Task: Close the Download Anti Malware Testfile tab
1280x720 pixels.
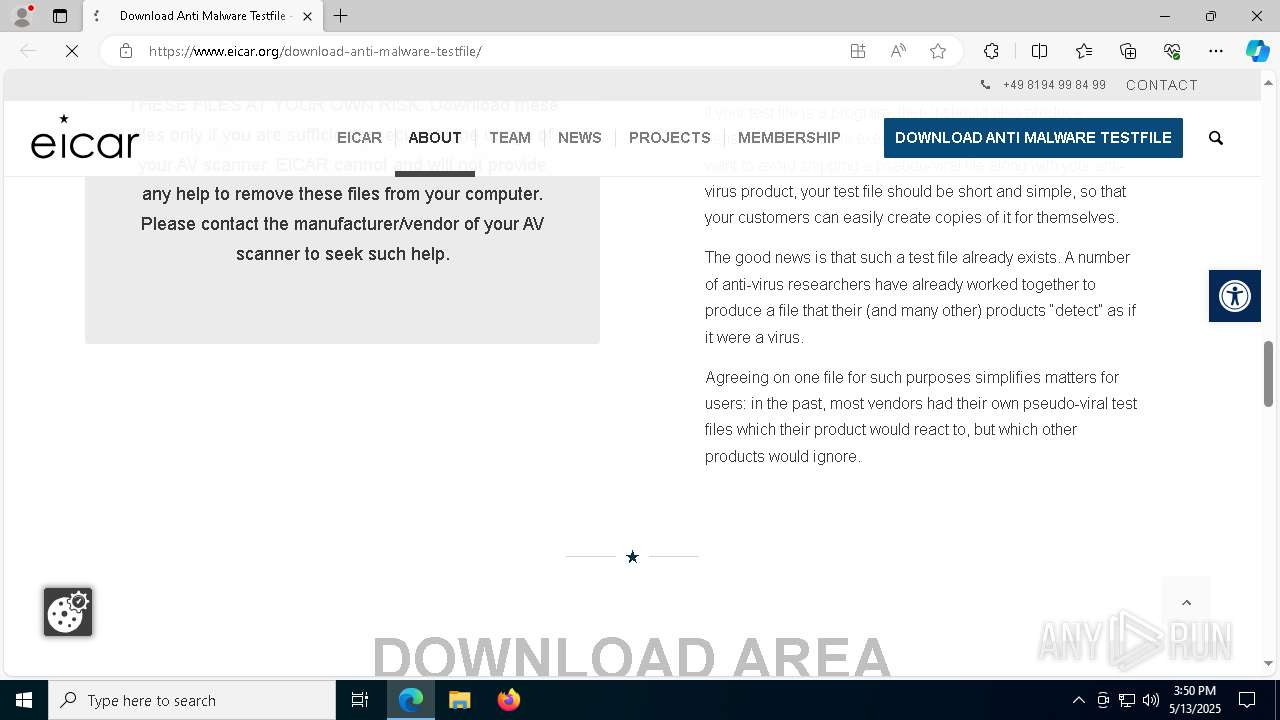Action: click(x=307, y=16)
